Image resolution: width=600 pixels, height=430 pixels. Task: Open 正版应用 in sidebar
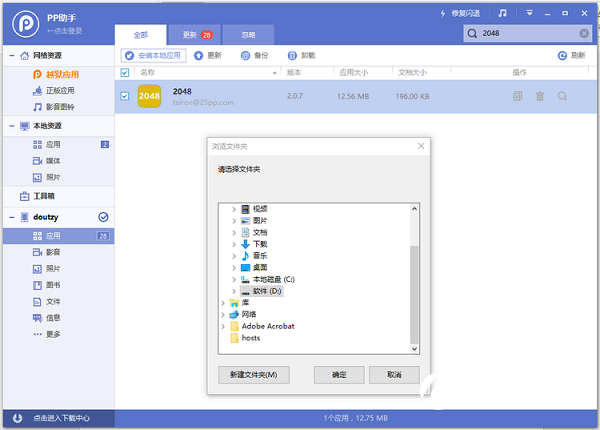coord(54,91)
